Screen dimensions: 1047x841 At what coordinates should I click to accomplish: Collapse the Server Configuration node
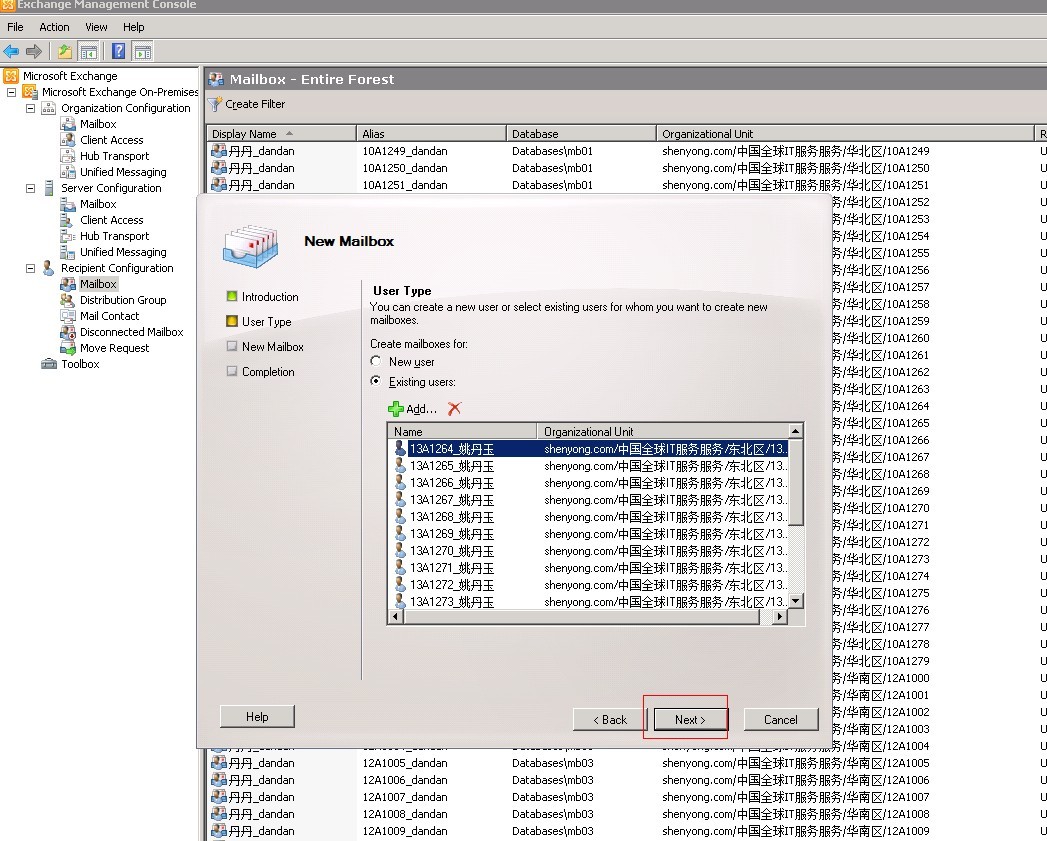(30, 188)
